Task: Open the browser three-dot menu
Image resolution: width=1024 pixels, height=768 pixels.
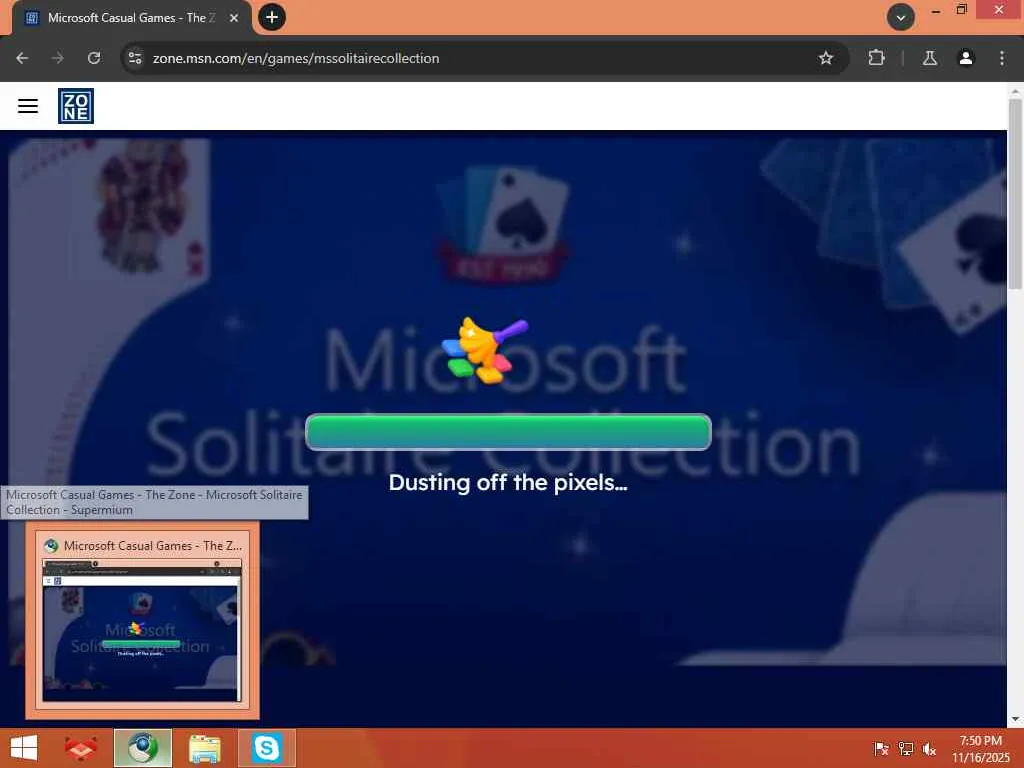Action: pyautogui.click(x=1002, y=58)
